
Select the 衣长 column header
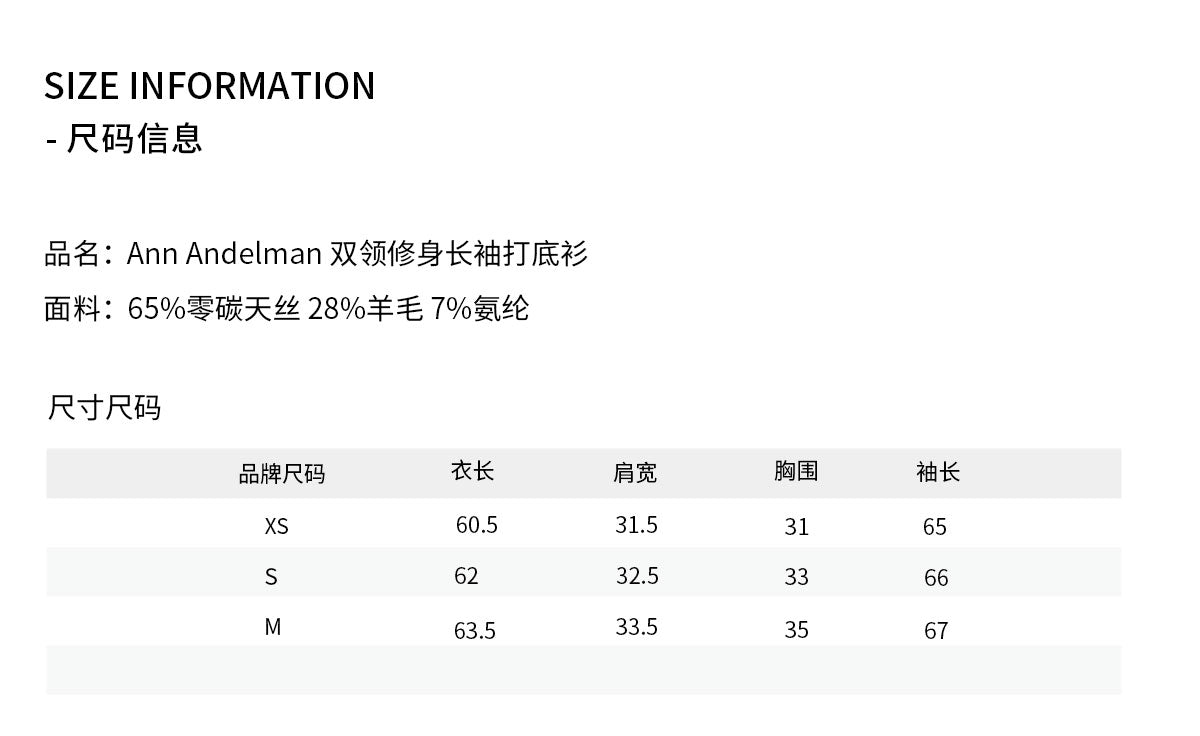click(x=472, y=471)
